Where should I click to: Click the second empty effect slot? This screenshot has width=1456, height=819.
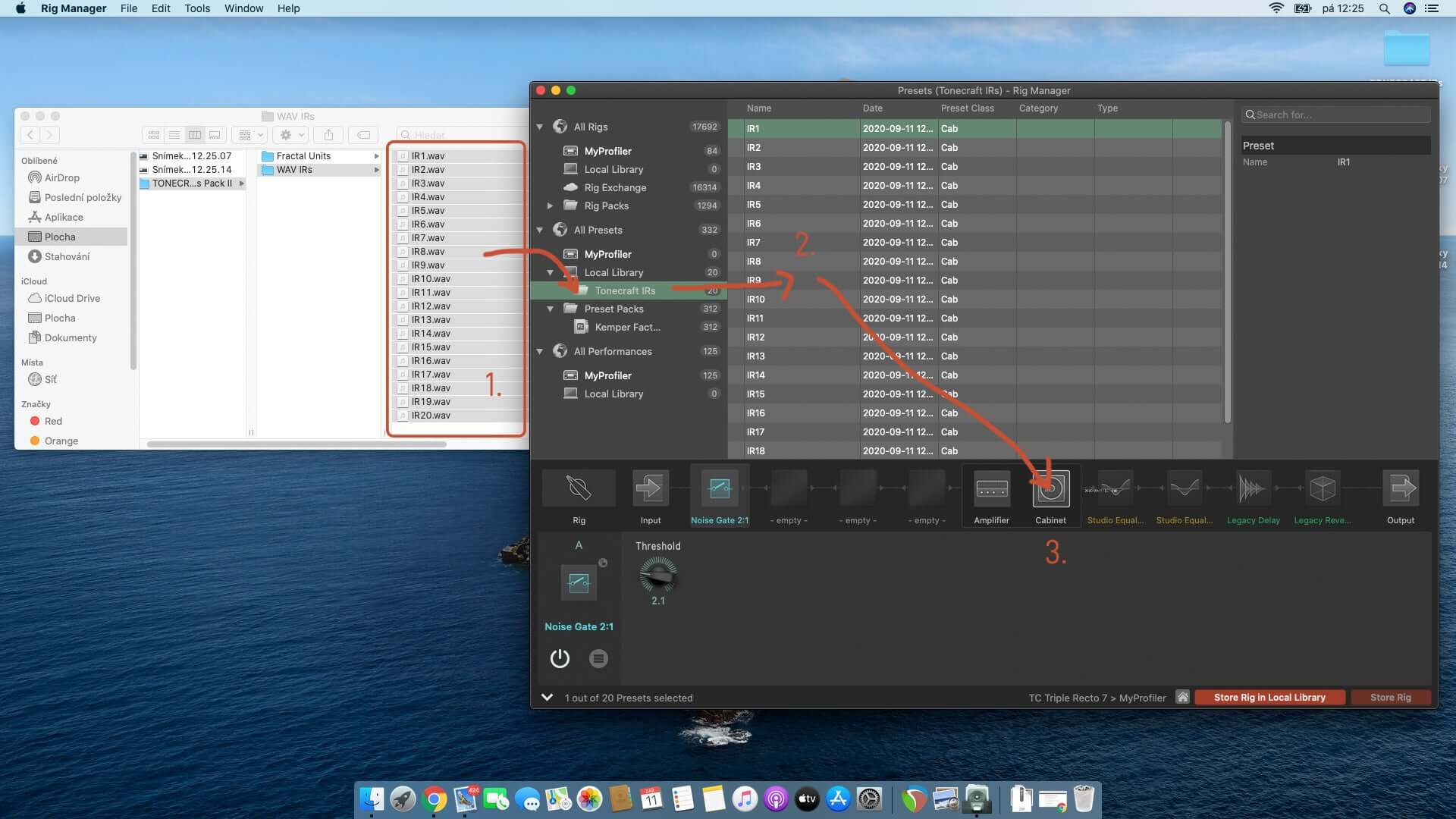point(858,488)
